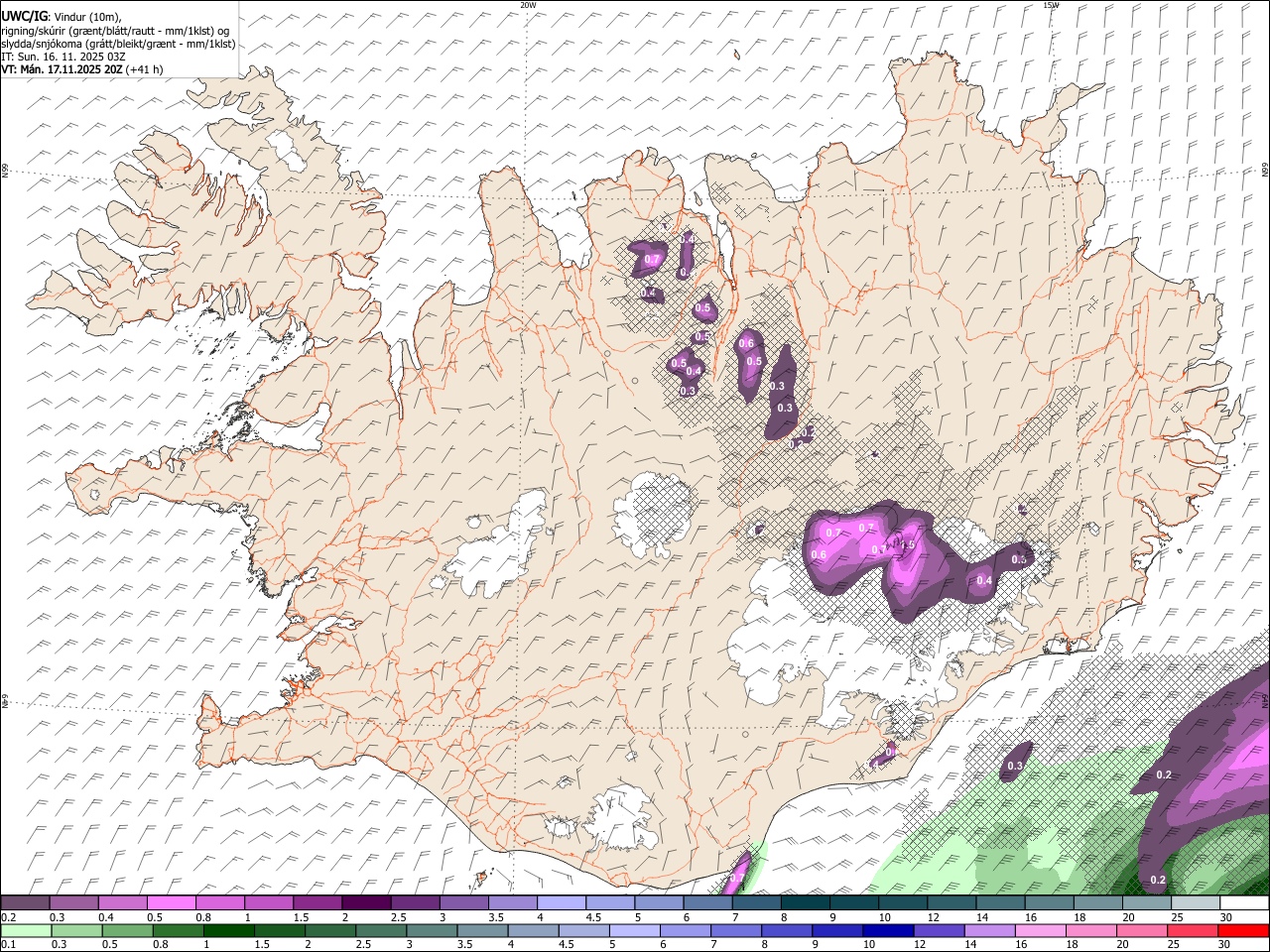This screenshot has height=952, width=1270.
Task: Pick the bright red 30 swatch, lower colour bar
Action: click(1244, 930)
